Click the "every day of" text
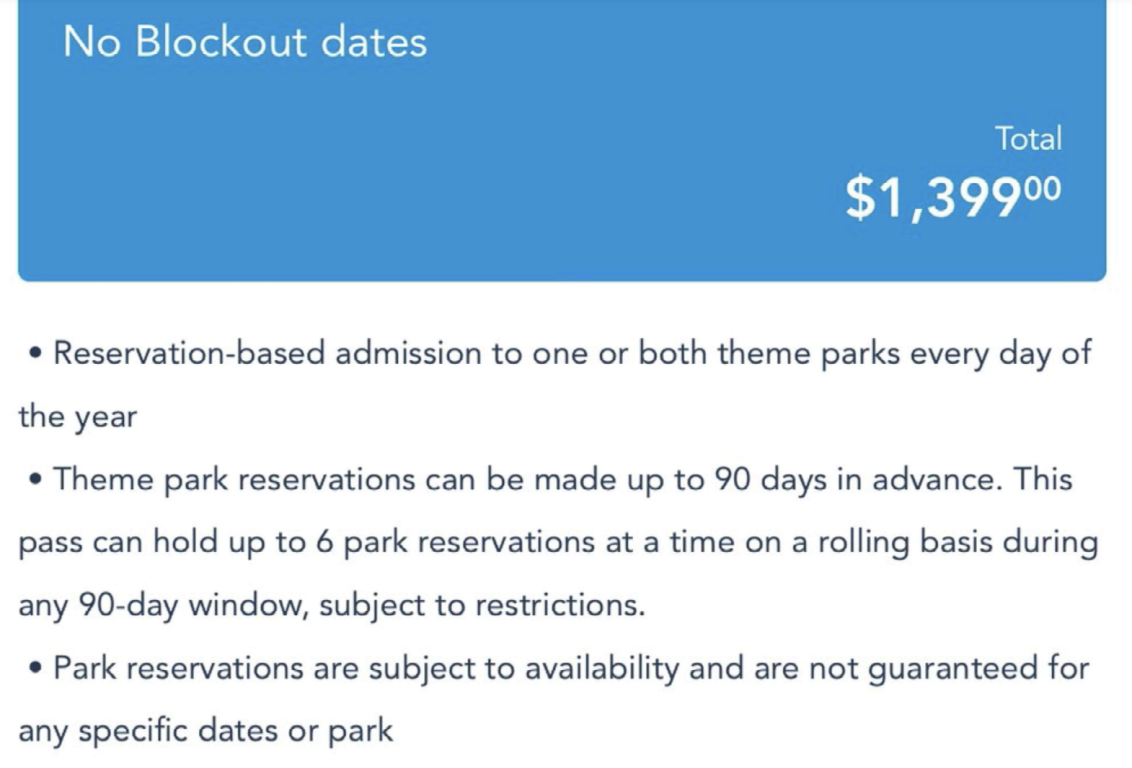 pyautogui.click(x=1000, y=353)
